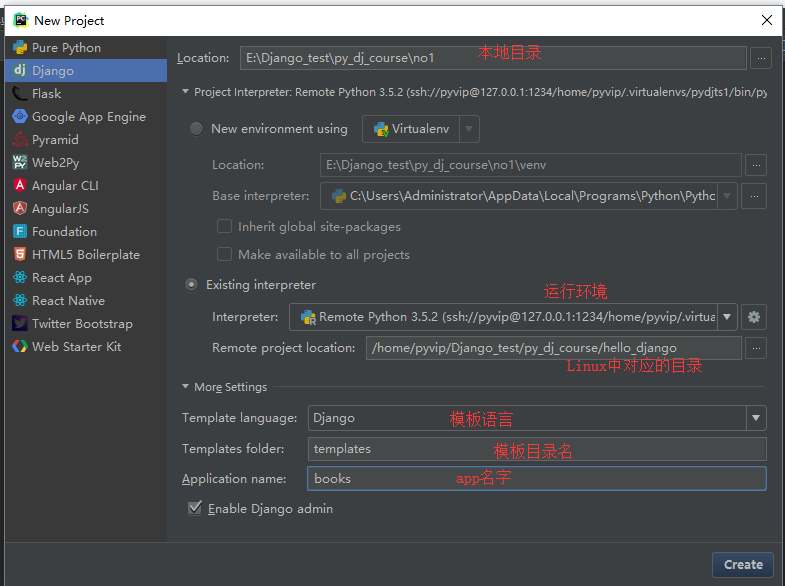This screenshot has height=586, width=785.
Task: Select Existing interpreter radio button
Action: pyautogui.click(x=191, y=285)
